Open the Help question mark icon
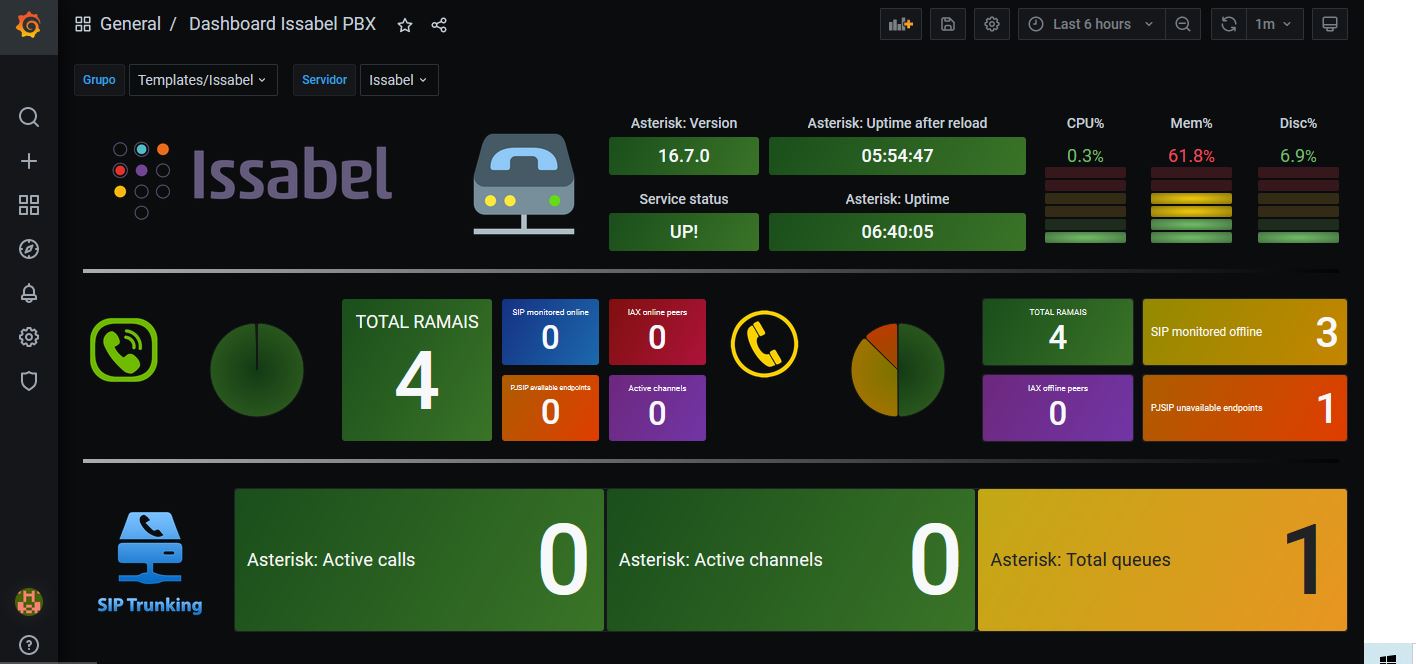Image resolution: width=1416 pixels, height=664 pixels. [29, 645]
